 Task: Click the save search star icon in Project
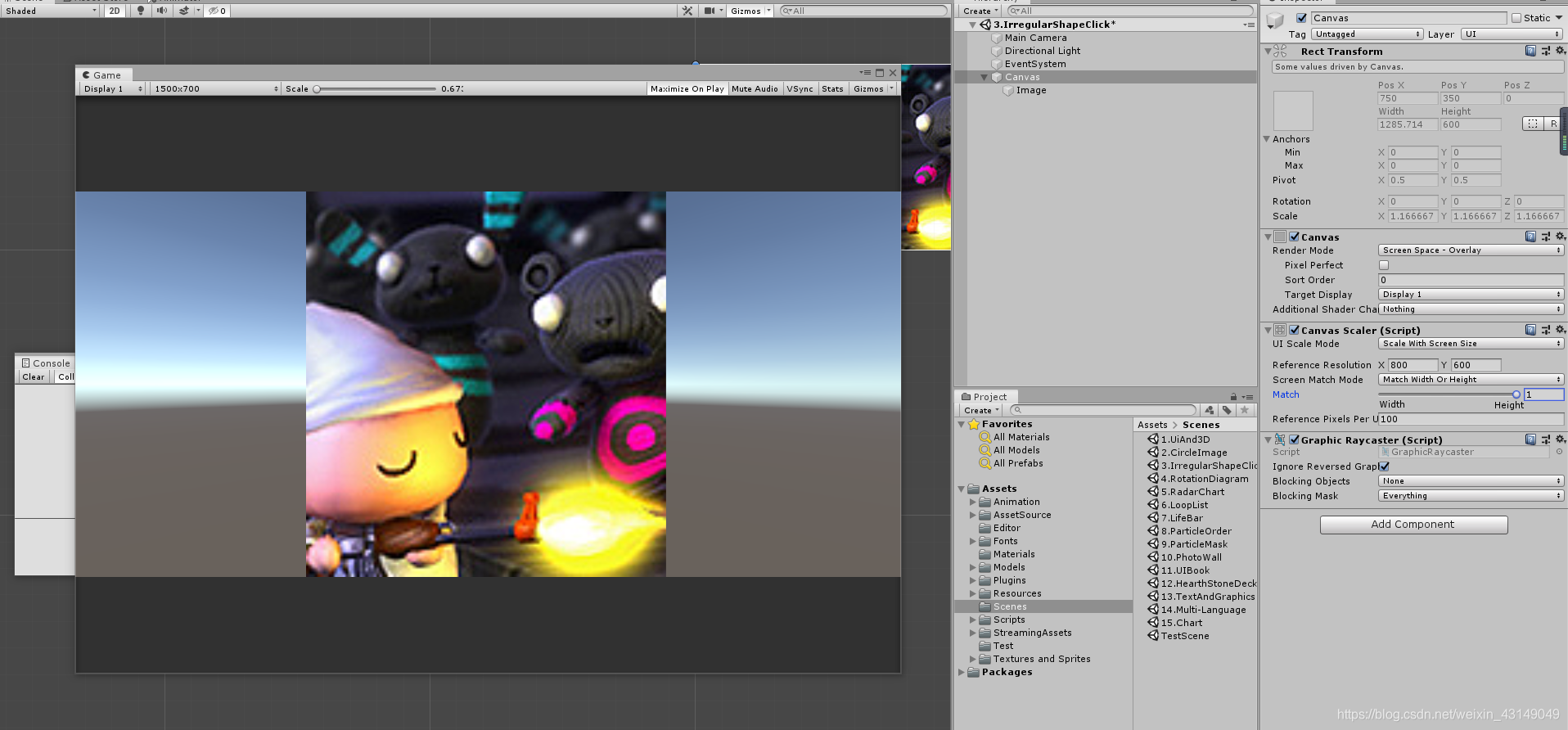click(1245, 410)
